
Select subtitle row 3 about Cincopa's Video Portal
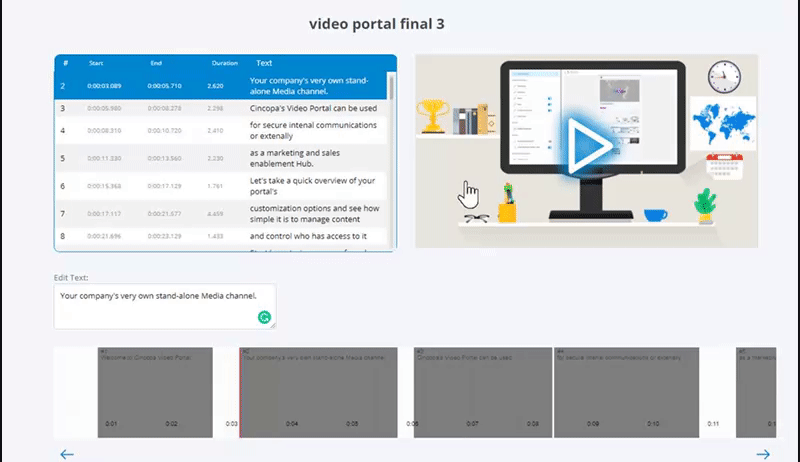tap(220, 108)
